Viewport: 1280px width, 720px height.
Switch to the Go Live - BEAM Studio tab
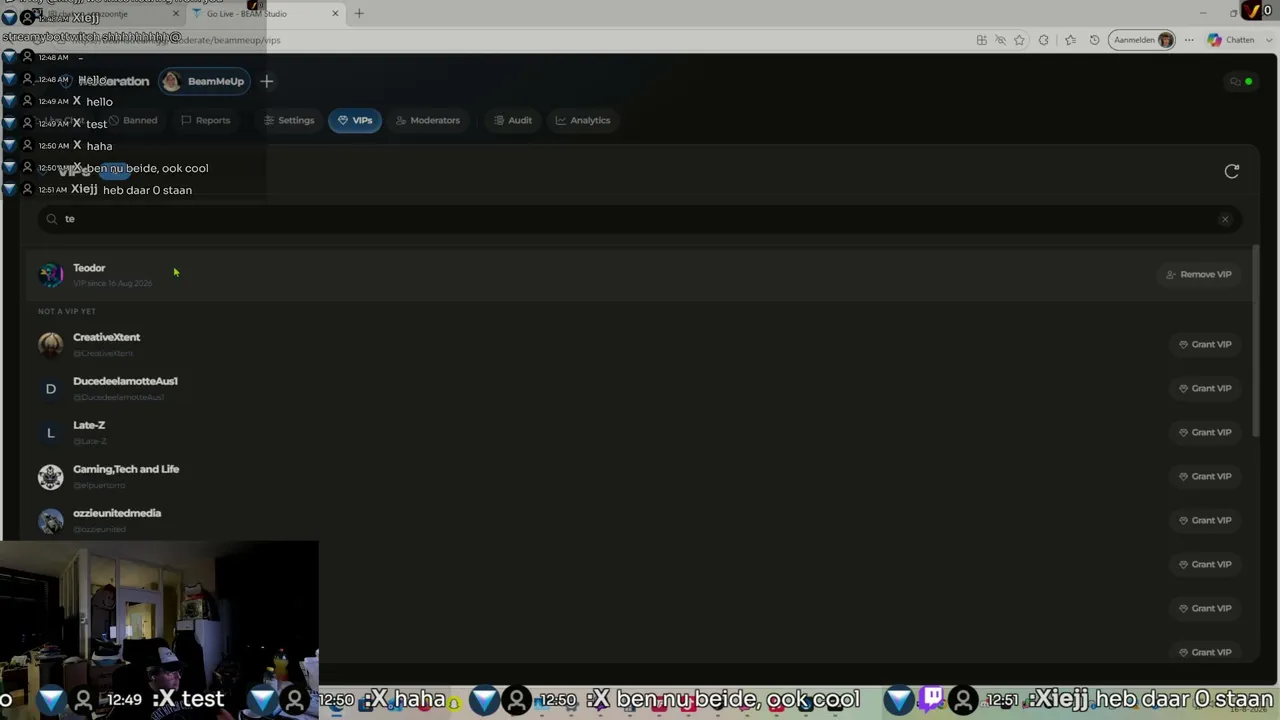coord(264,13)
